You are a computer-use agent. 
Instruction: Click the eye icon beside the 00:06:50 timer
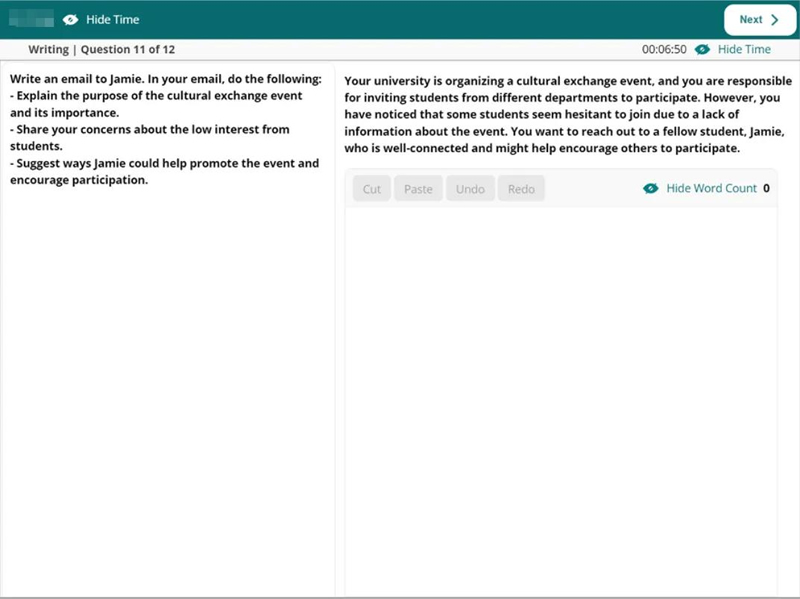[703, 50]
